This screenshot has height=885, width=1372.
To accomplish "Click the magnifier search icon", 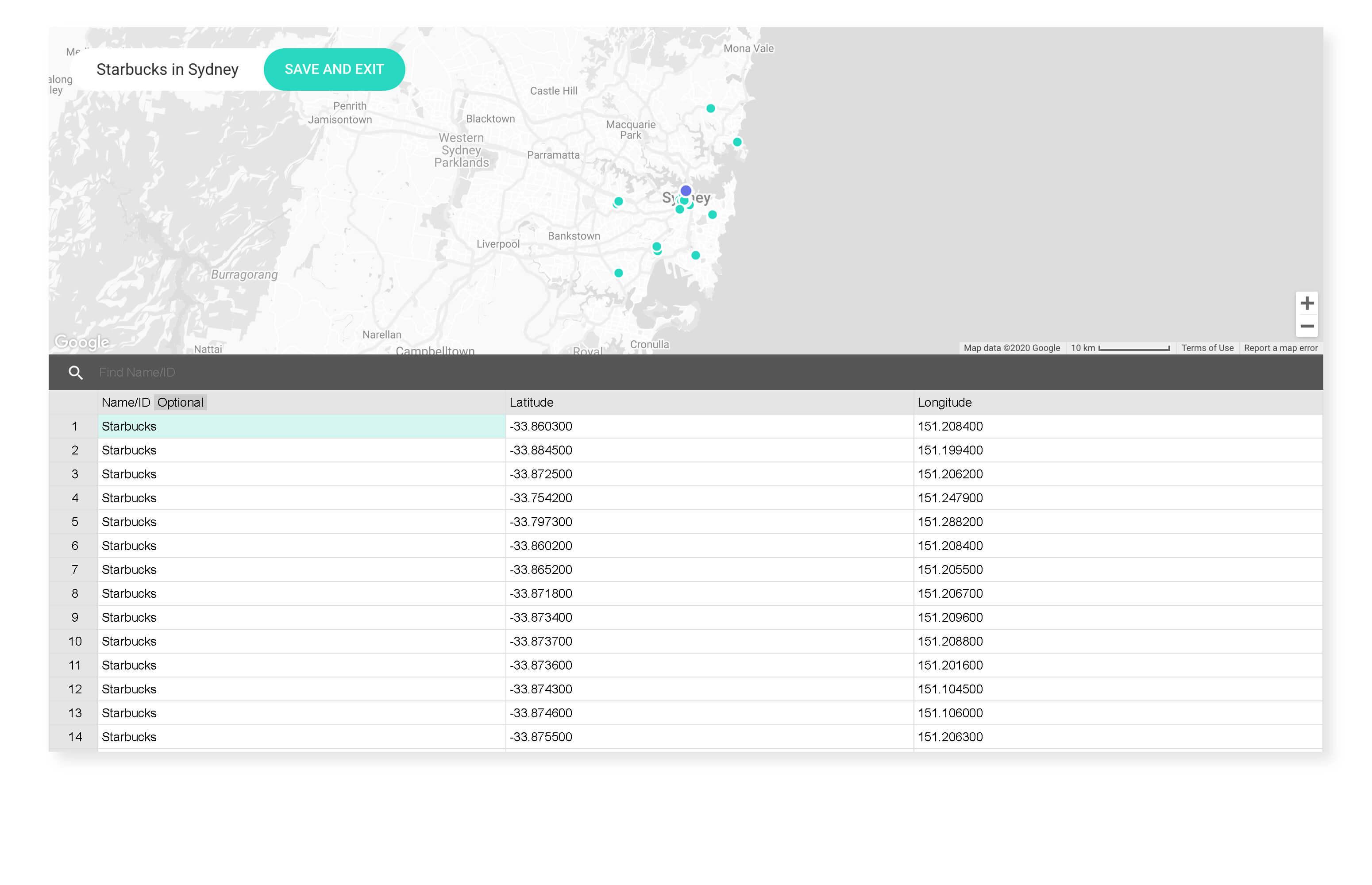I will point(75,373).
